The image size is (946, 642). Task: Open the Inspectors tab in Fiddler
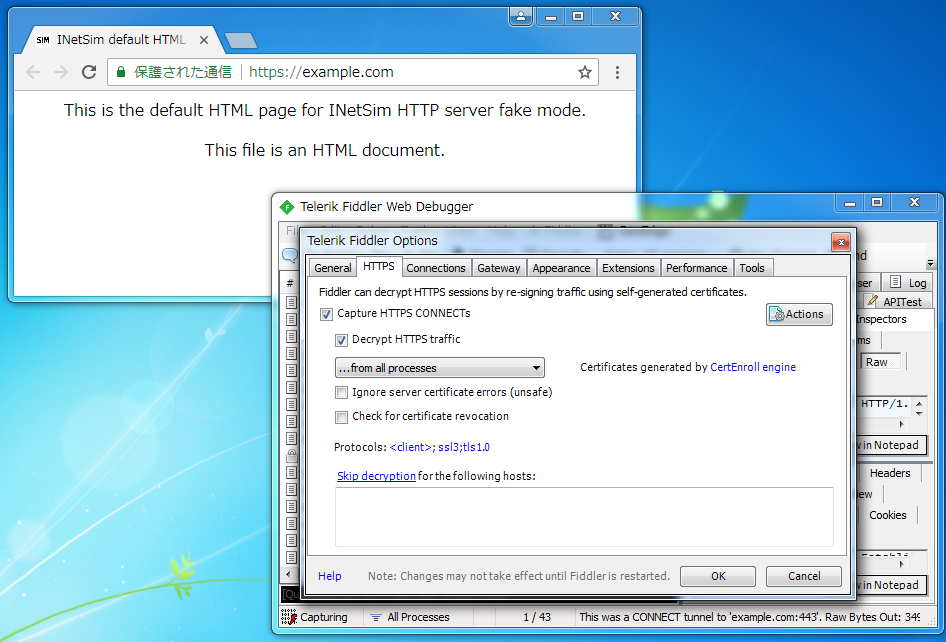[881, 319]
